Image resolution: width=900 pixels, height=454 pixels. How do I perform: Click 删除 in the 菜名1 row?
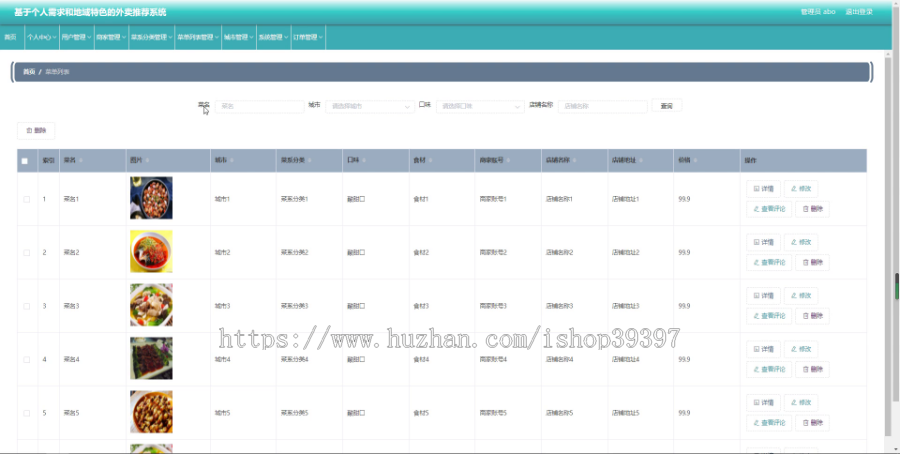point(812,209)
